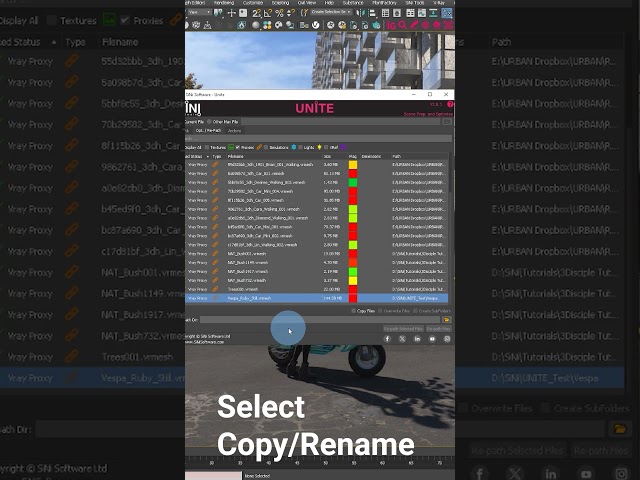Viewport: 640px width, 480px height.
Task: Select the Trees001.vrmesh row
Action: pyautogui.click(x=317, y=289)
